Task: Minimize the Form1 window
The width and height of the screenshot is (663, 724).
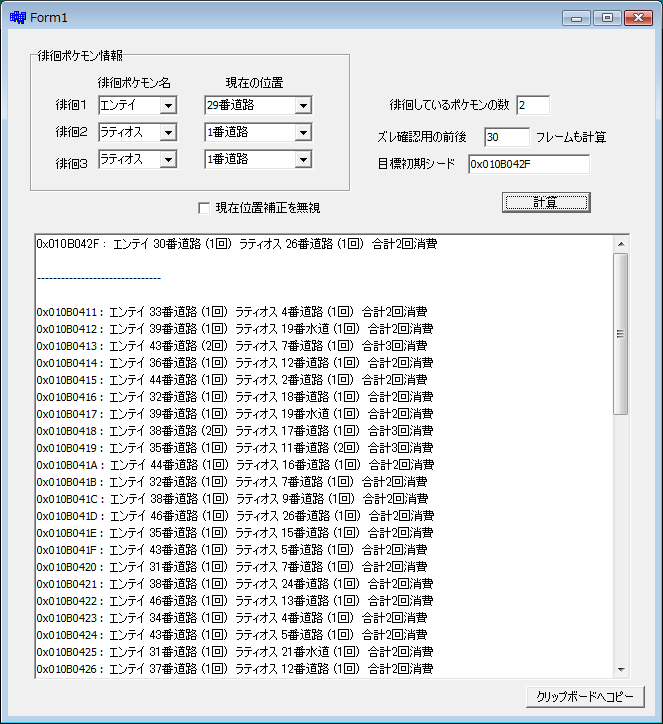Action: point(576,18)
